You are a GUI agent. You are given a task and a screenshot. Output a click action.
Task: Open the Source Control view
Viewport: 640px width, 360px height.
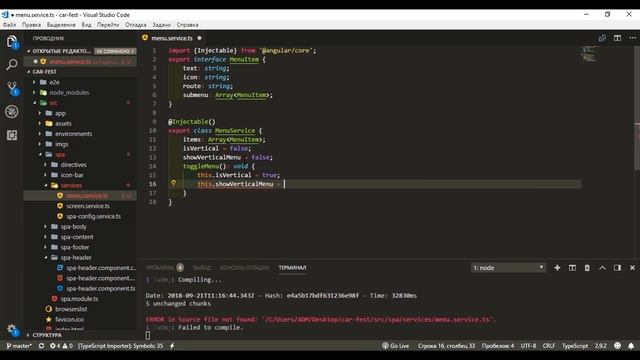click(x=12, y=88)
